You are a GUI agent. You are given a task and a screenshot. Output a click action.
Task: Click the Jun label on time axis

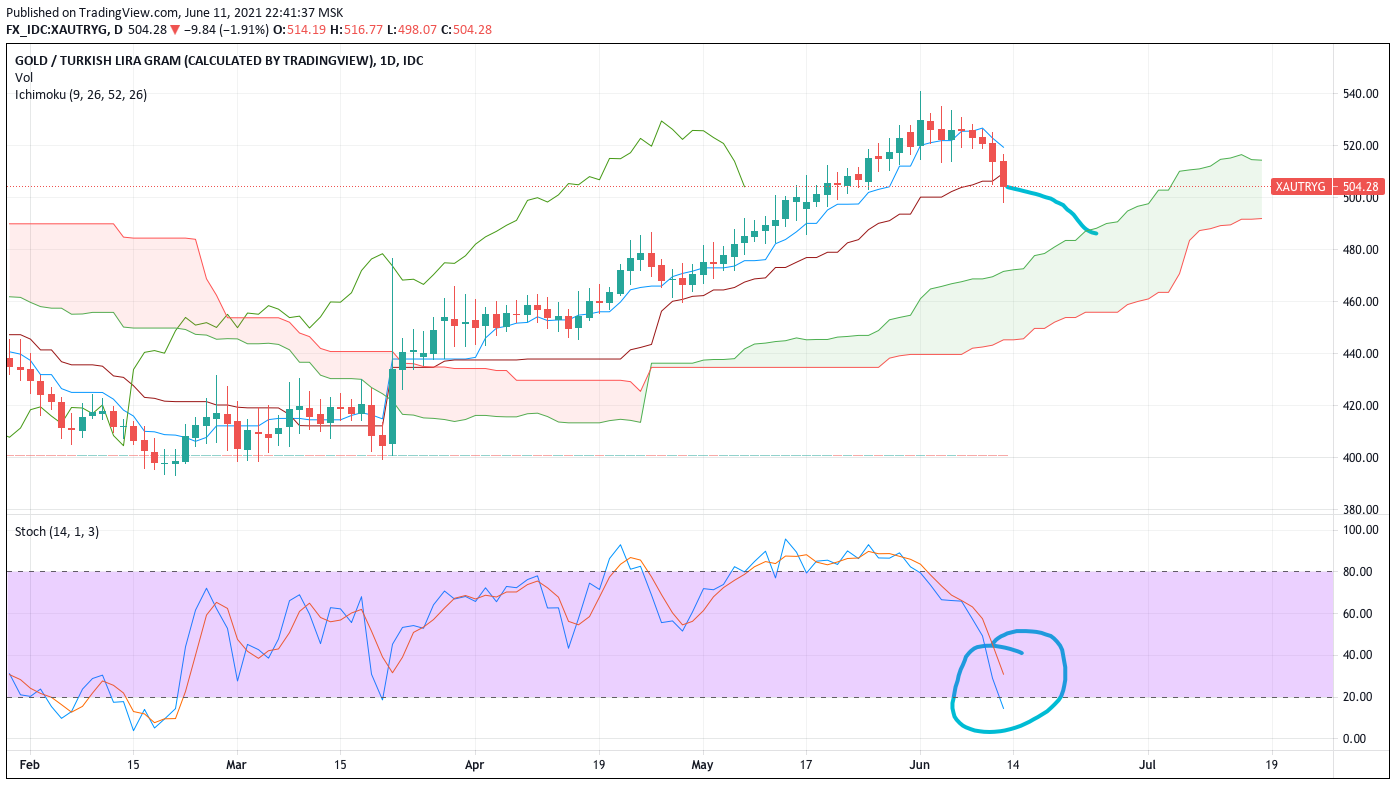tap(920, 763)
